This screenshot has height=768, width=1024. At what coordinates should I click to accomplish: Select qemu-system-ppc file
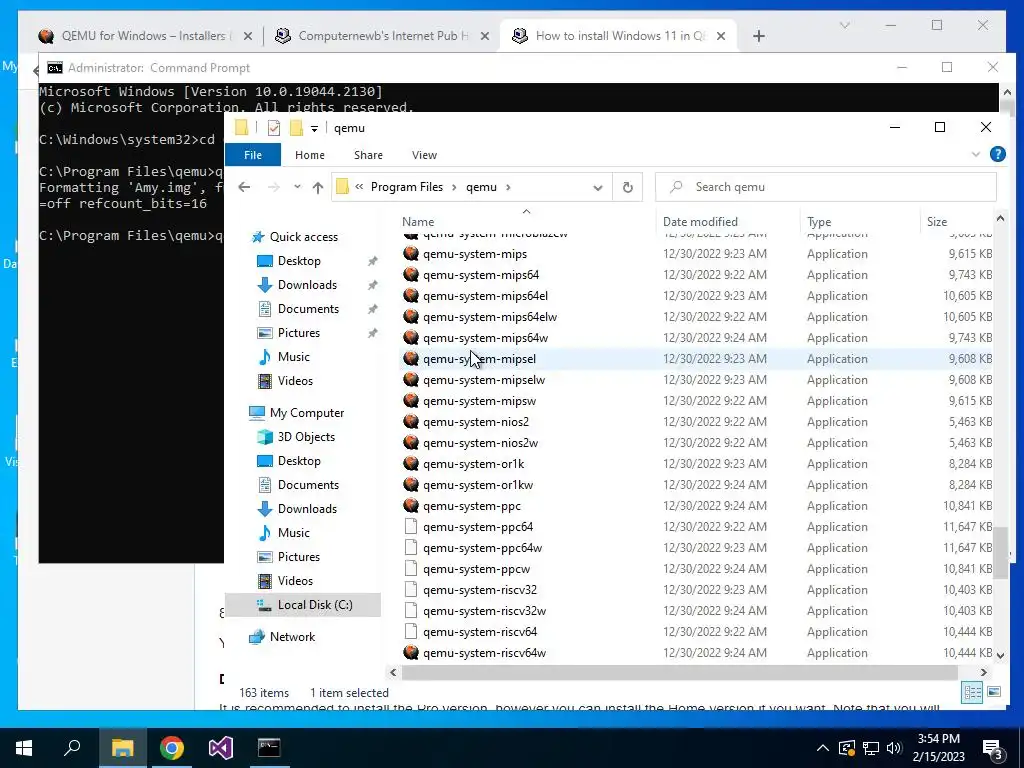(x=472, y=506)
